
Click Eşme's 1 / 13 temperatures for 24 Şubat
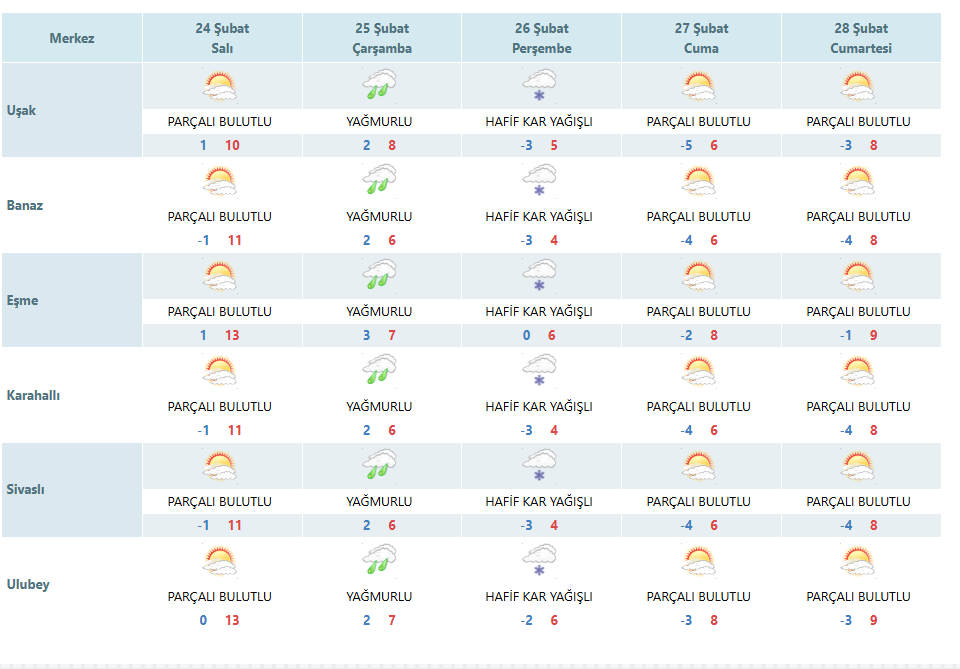(x=219, y=335)
